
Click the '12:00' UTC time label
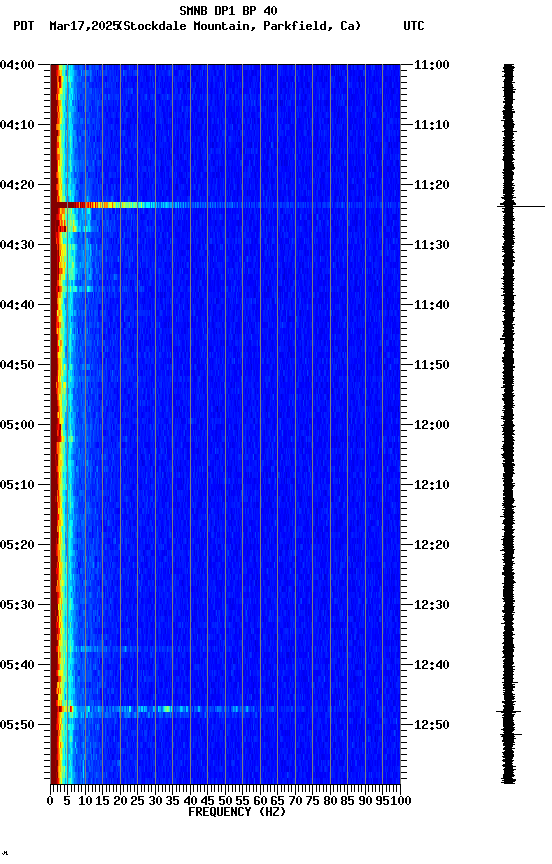[432, 425]
